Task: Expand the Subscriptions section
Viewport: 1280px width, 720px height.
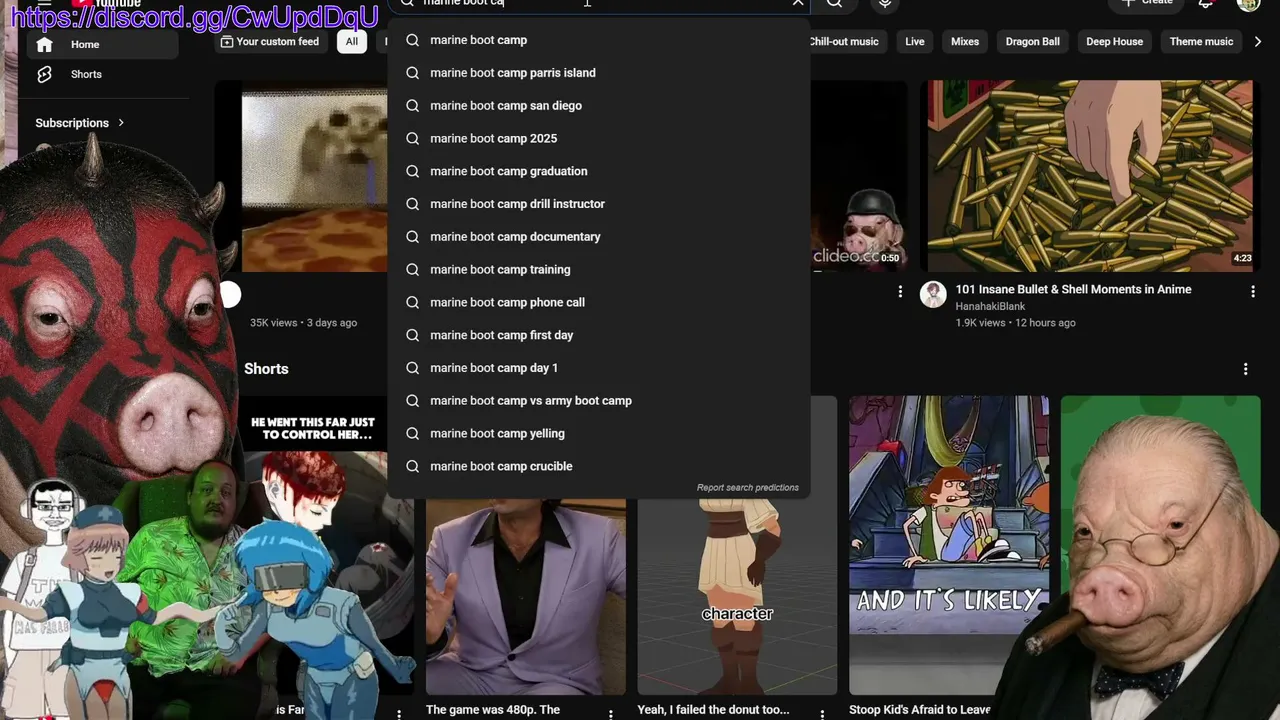Action: (80, 123)
